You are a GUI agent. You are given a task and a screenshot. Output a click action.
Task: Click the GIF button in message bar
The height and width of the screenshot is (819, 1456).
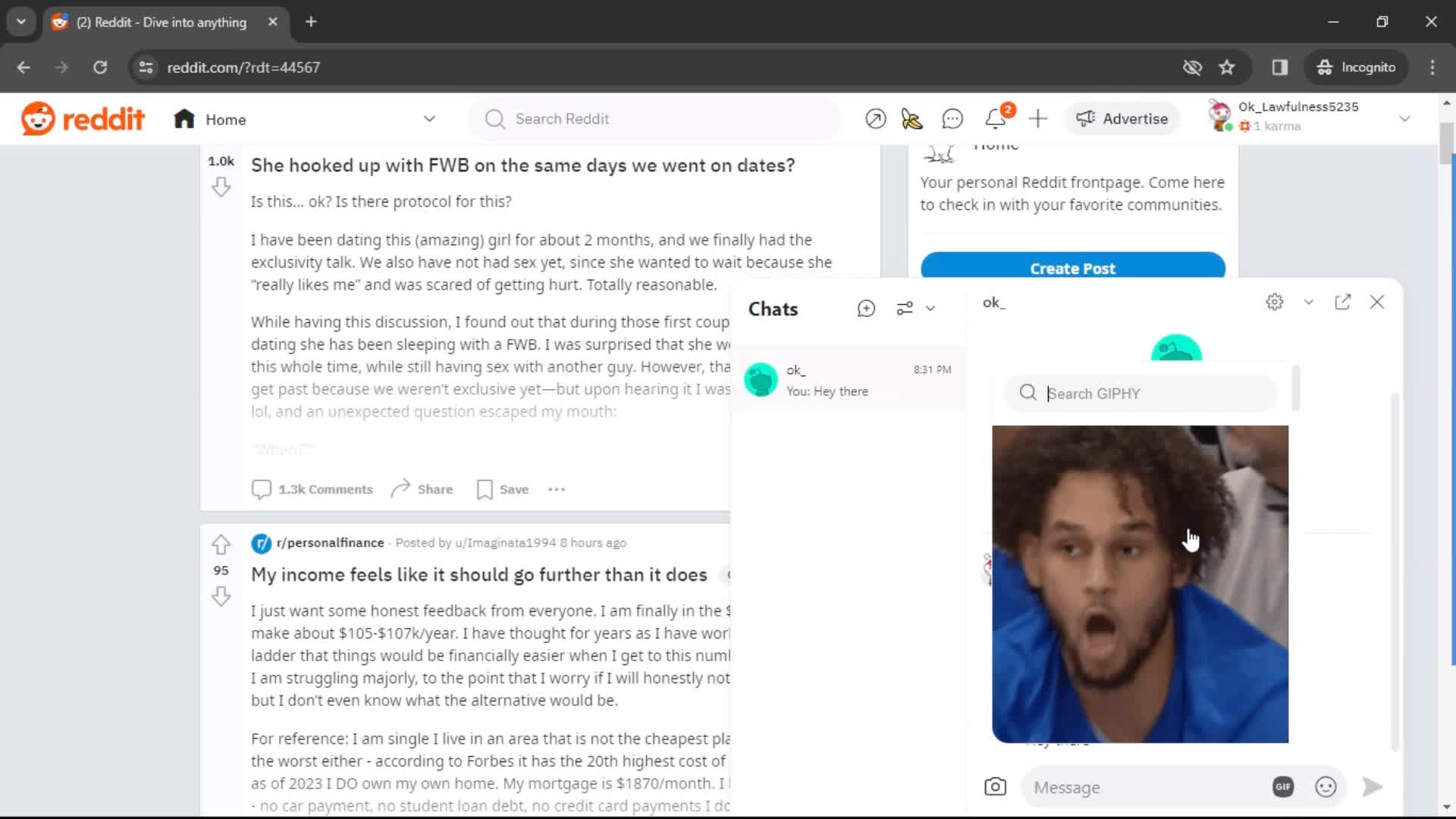coord(1283,787)
